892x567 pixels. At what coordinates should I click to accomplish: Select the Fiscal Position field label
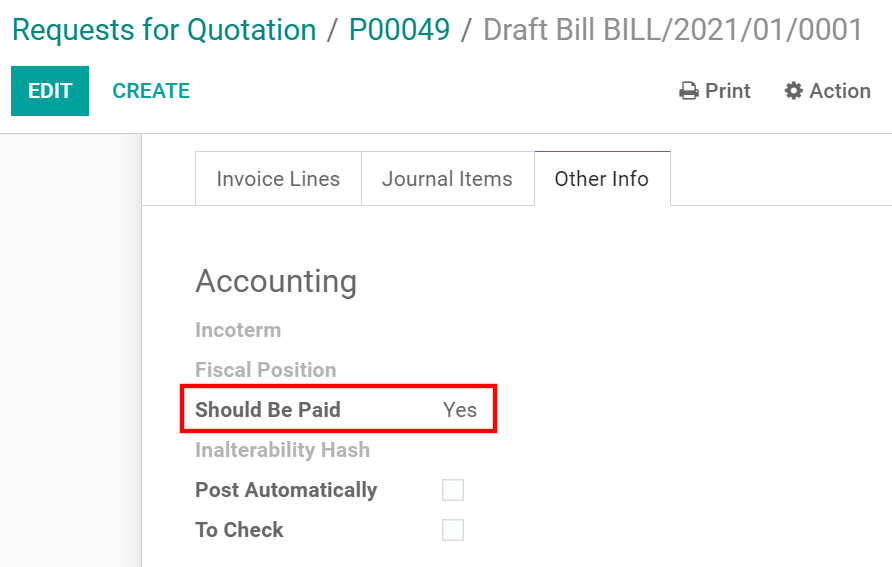[x=265, y=370]
